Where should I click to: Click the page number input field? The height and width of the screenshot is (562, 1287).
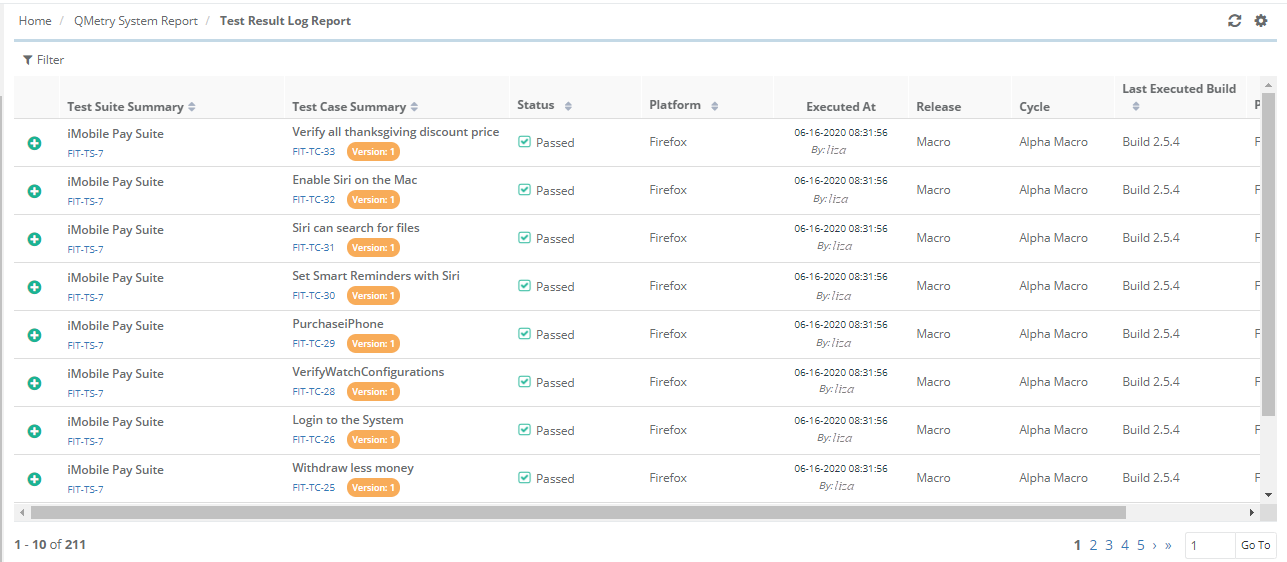[x=1208, y=545]
